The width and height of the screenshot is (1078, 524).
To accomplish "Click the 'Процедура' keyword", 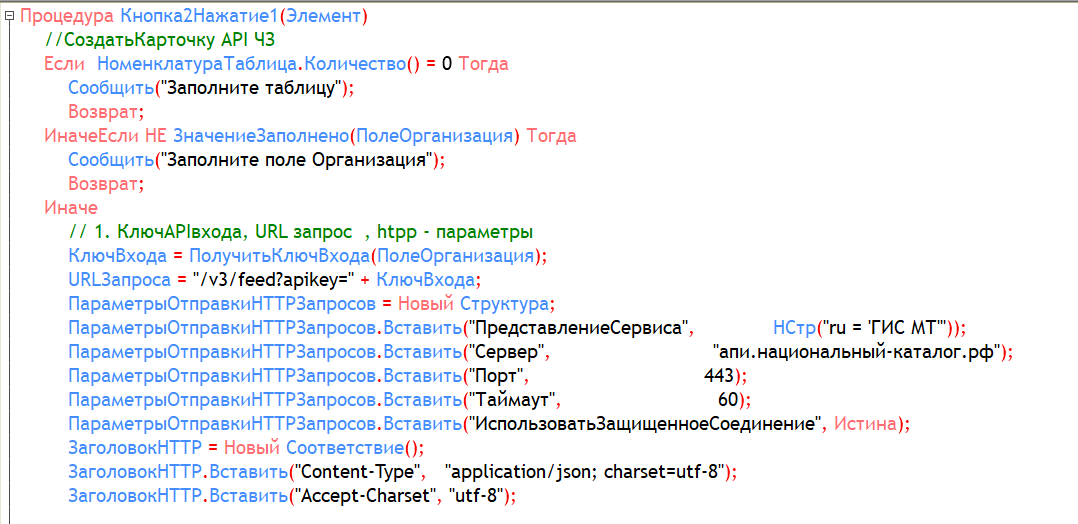I will point(67,17).
